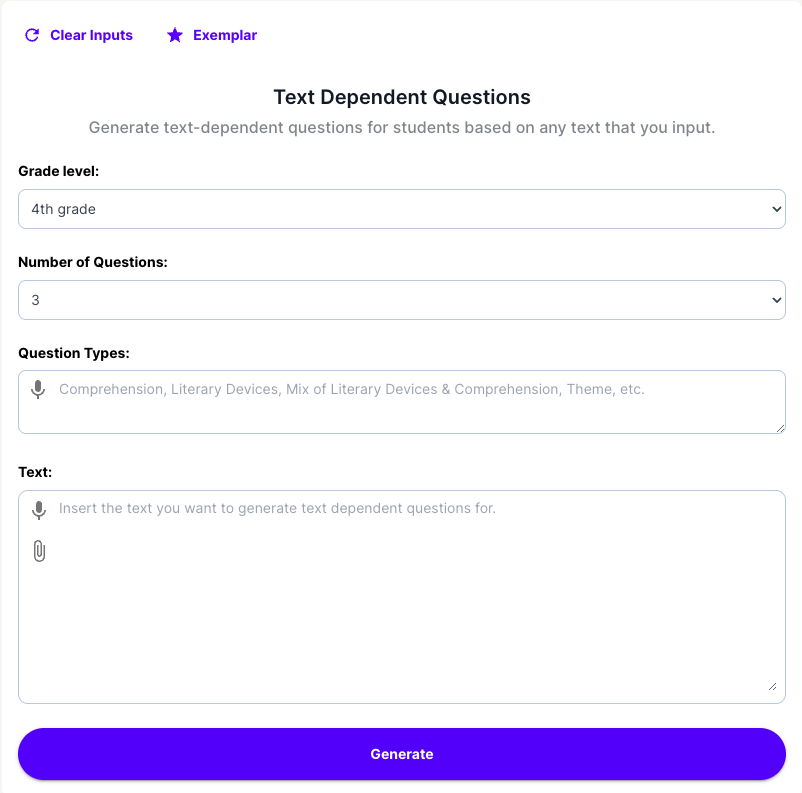
Task: Click the Clear Inputs refresh icon
Action: [32, 35]
